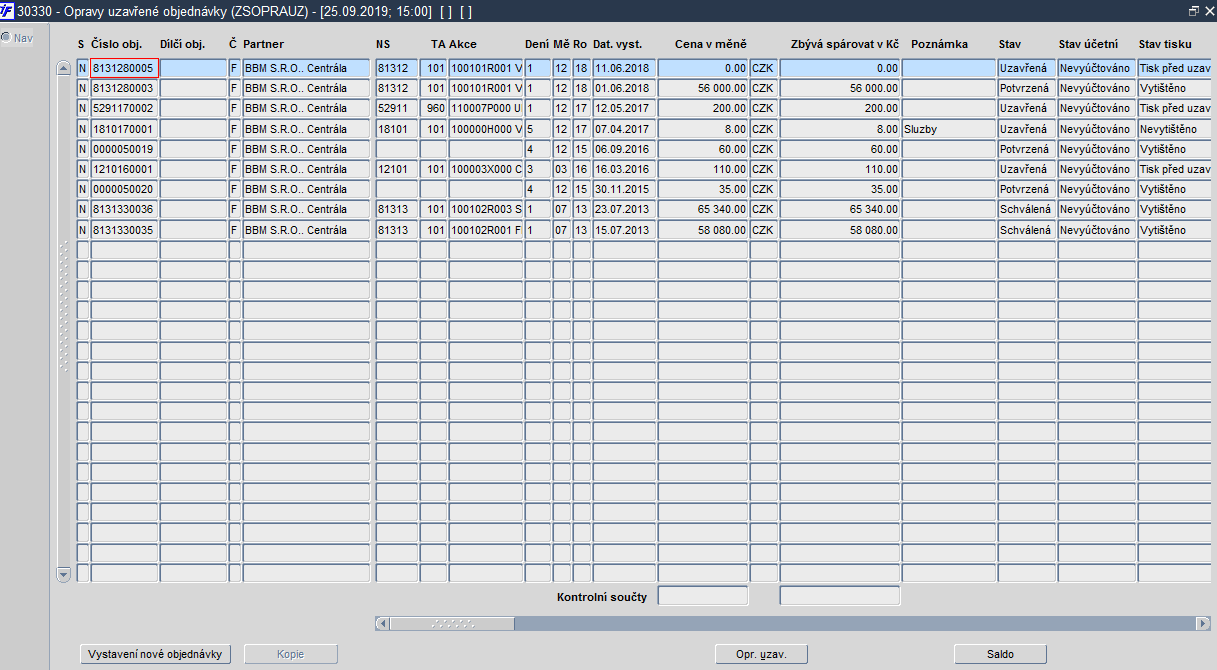Click first Kontrolní součty total field
The image size is (1217, 670).
(x=703, y=596)
